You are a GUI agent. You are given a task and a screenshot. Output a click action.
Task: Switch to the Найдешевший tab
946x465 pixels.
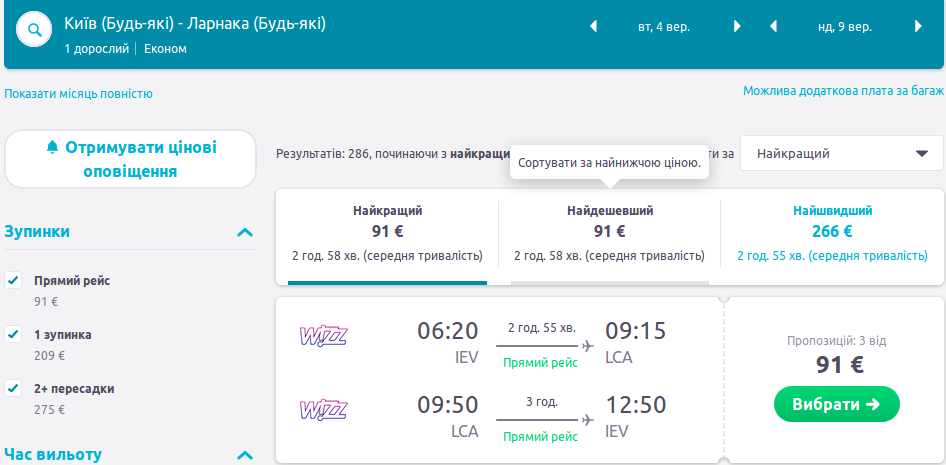pos(609,233)
